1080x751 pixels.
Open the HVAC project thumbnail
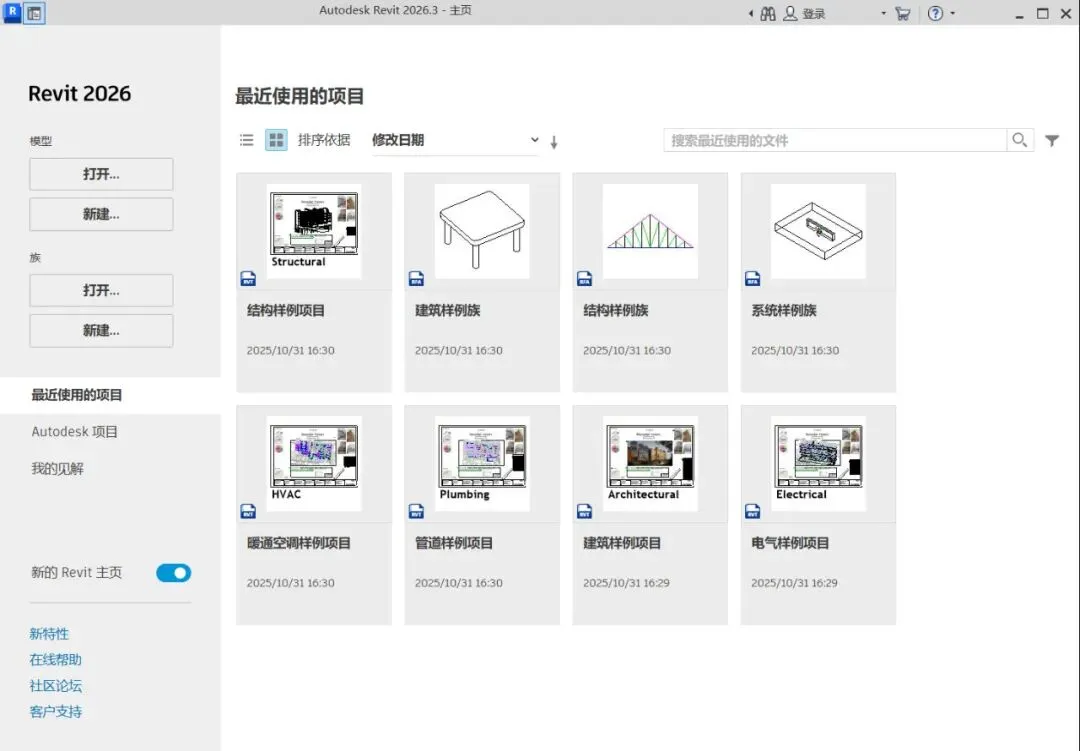(x=314, y=464)
